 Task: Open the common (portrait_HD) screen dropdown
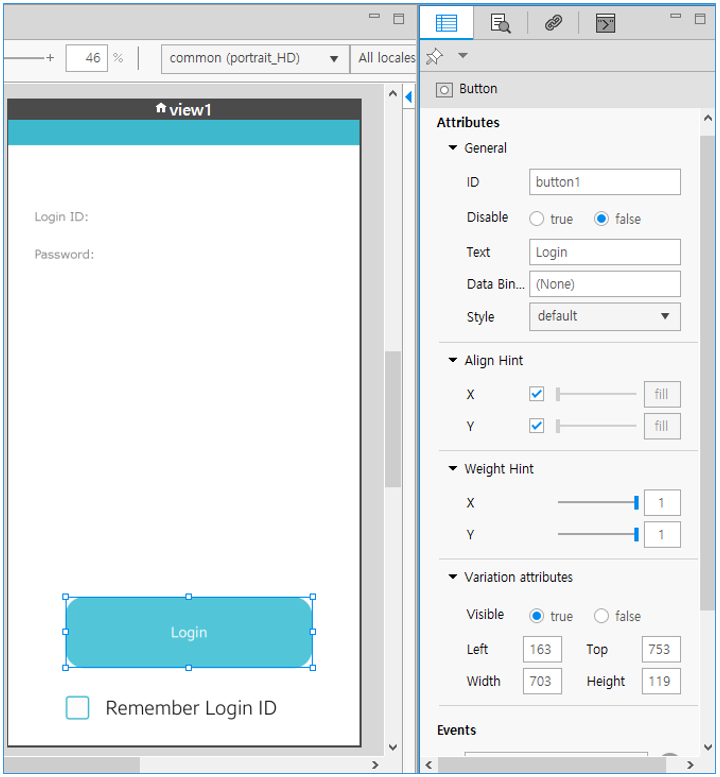[255, 59]
